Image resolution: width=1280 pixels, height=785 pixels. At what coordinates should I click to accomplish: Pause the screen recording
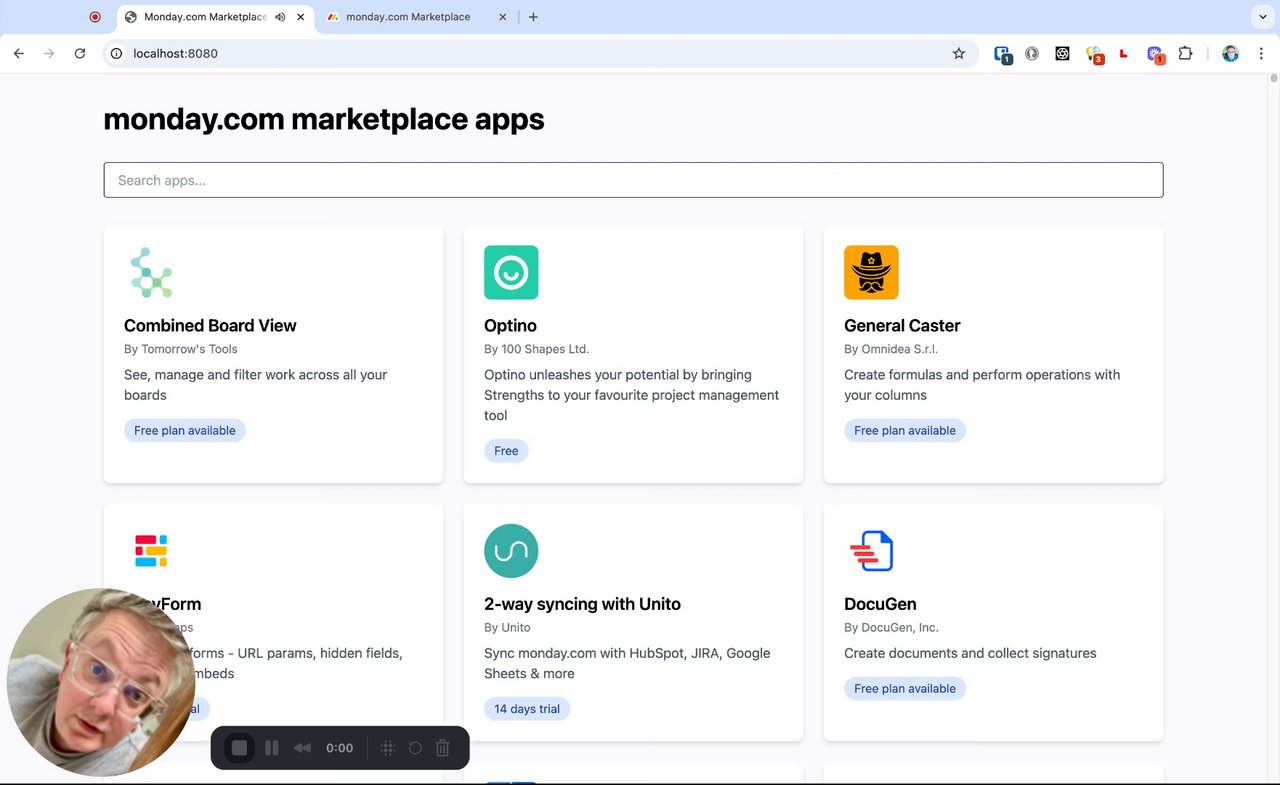[271, 748]
